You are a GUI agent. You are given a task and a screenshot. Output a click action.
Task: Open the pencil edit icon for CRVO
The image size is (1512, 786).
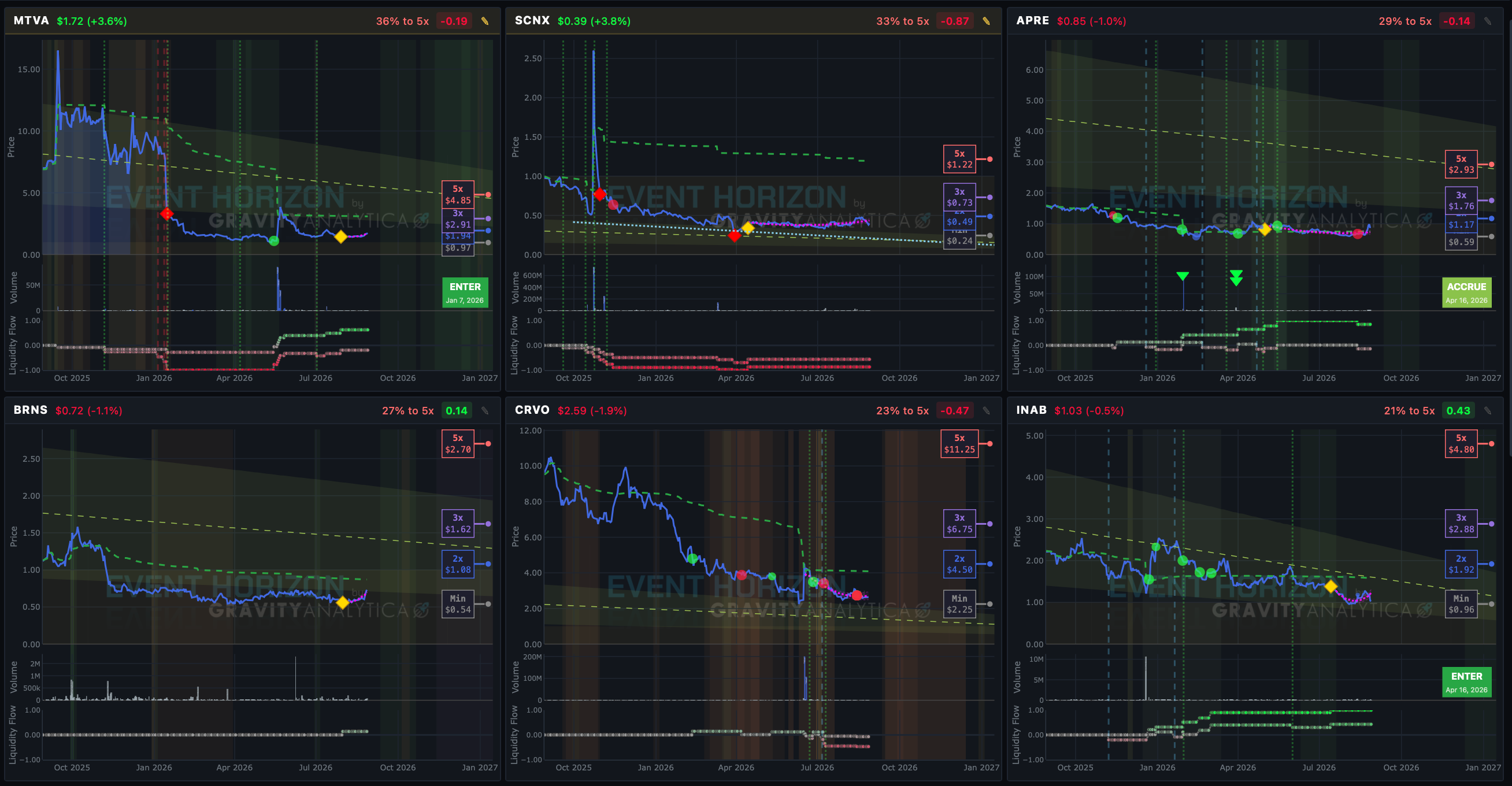click(986, 411)
